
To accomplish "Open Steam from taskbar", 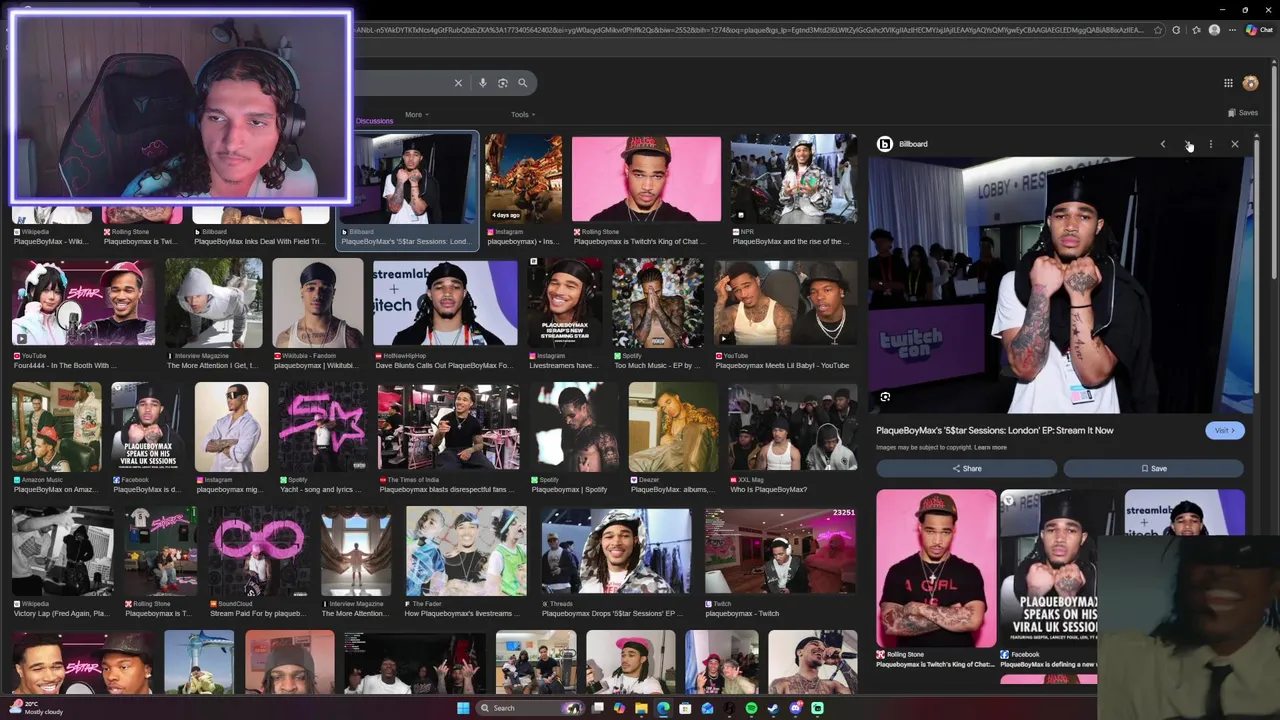I will [x=773, y=708].
